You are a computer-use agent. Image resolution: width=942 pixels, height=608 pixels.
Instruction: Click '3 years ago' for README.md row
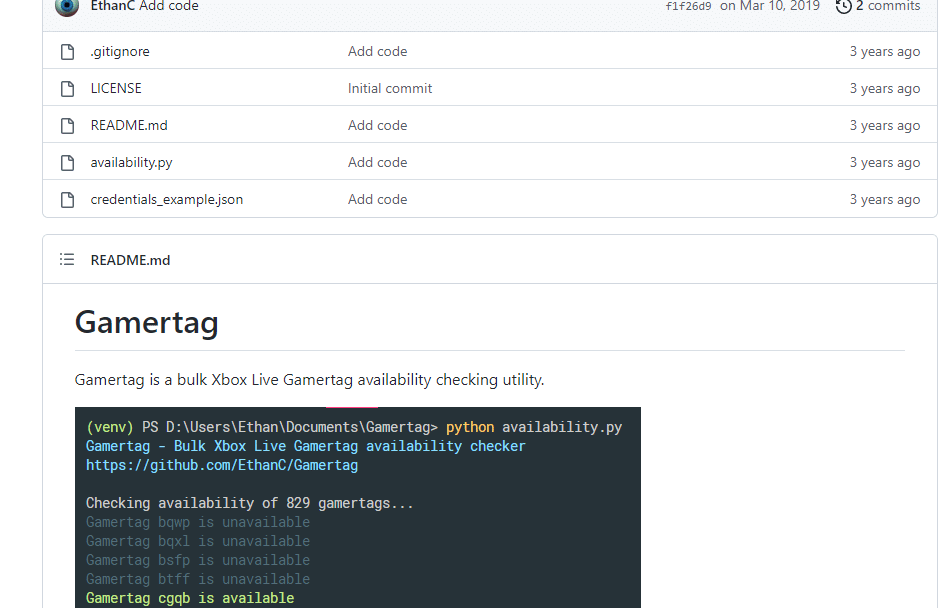(x=884, y=126)
